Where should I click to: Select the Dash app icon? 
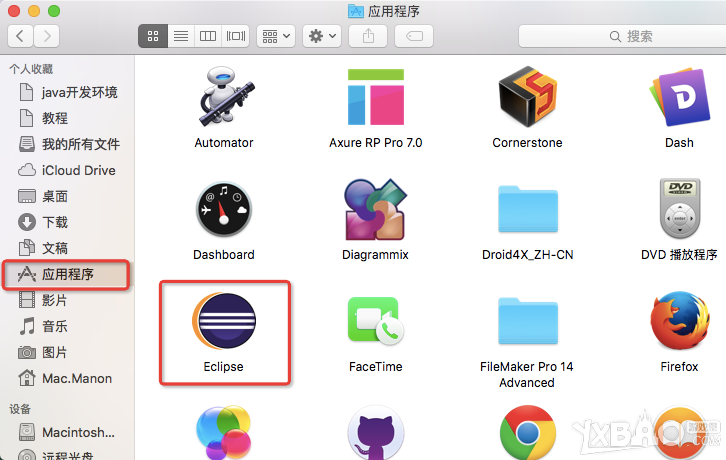(680, 97)
